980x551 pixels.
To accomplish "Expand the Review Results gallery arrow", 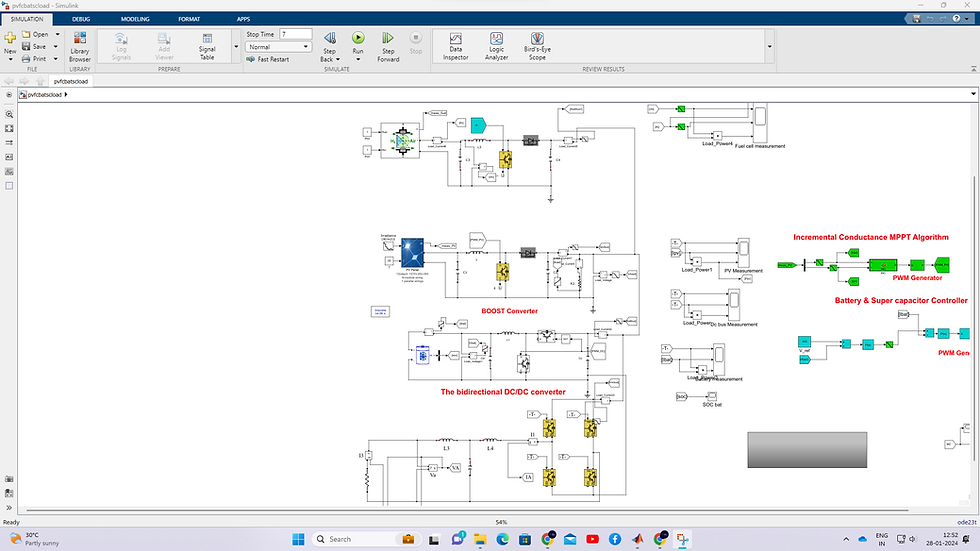I will point(769,46).
